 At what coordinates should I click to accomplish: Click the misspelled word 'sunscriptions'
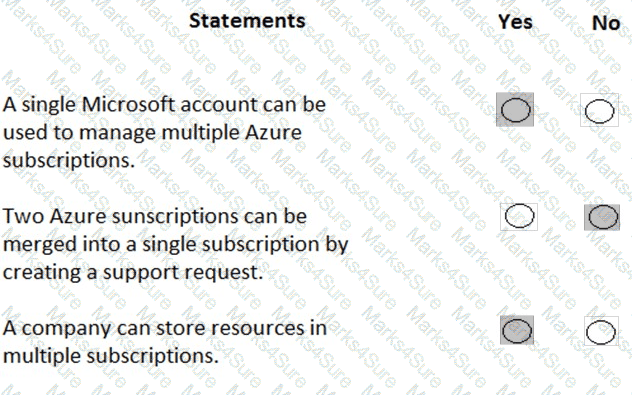point(175,216)
